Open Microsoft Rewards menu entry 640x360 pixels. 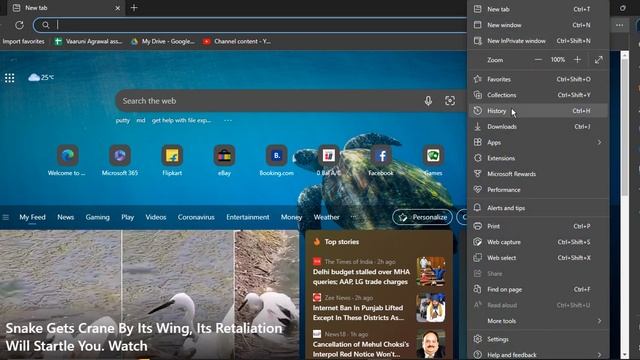538,174
